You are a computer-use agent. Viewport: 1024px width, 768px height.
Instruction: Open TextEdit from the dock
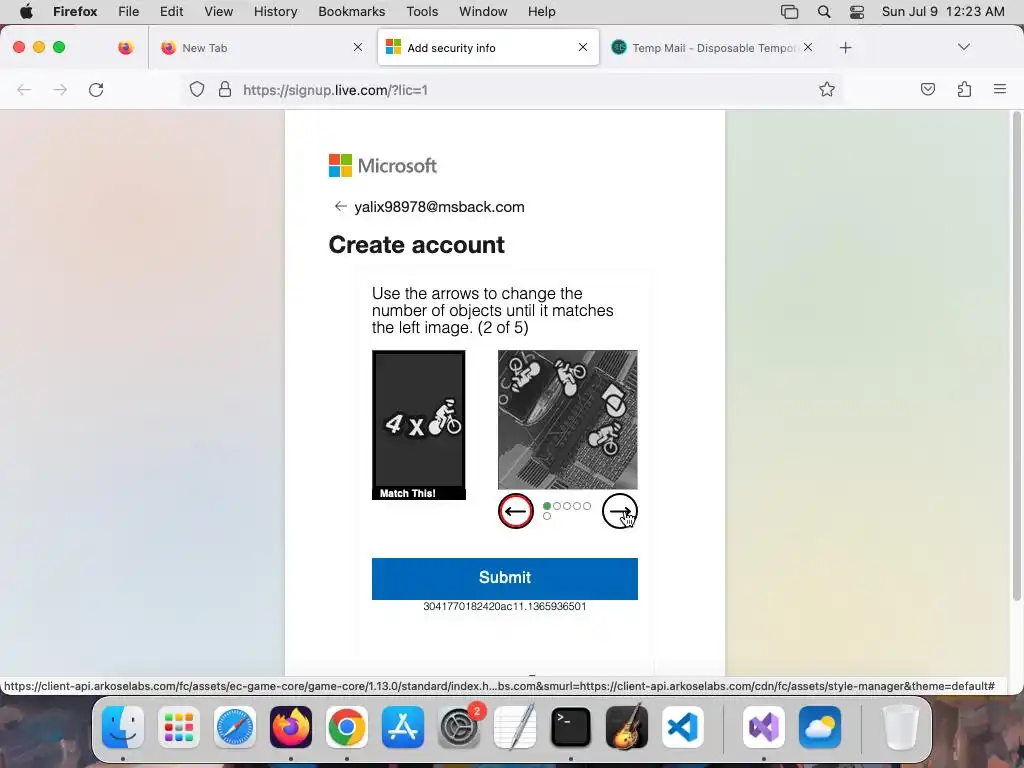click(x=515, y=727)
